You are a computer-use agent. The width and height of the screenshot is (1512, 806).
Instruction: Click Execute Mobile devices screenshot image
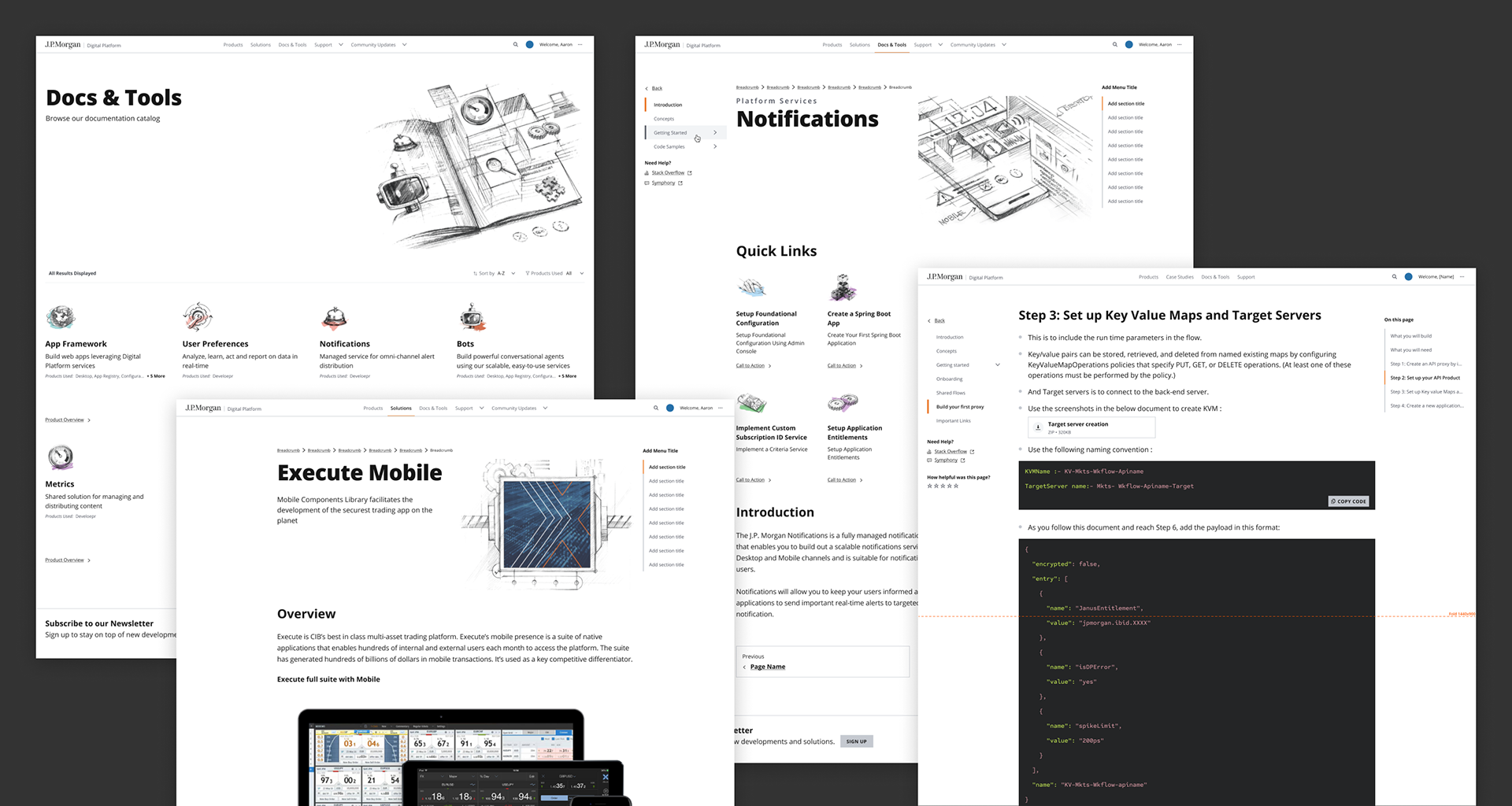tap(465, 756)
